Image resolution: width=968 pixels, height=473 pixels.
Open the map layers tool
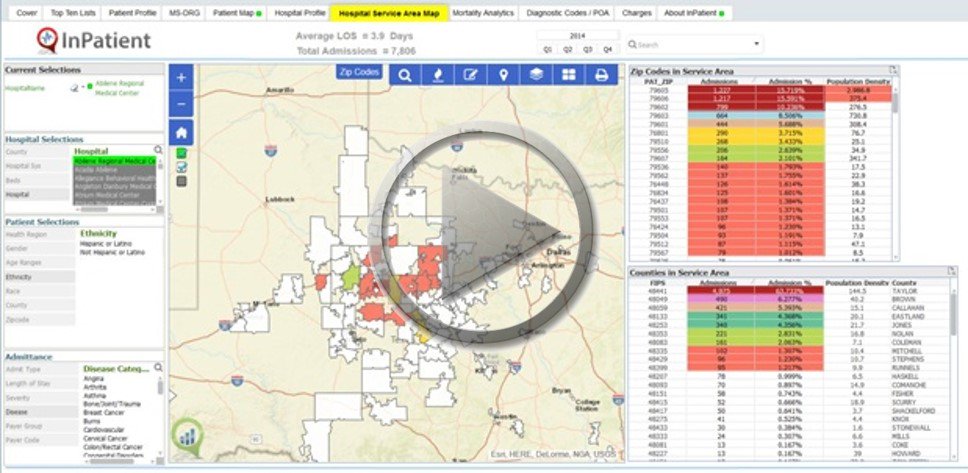[x=536, y=75]
